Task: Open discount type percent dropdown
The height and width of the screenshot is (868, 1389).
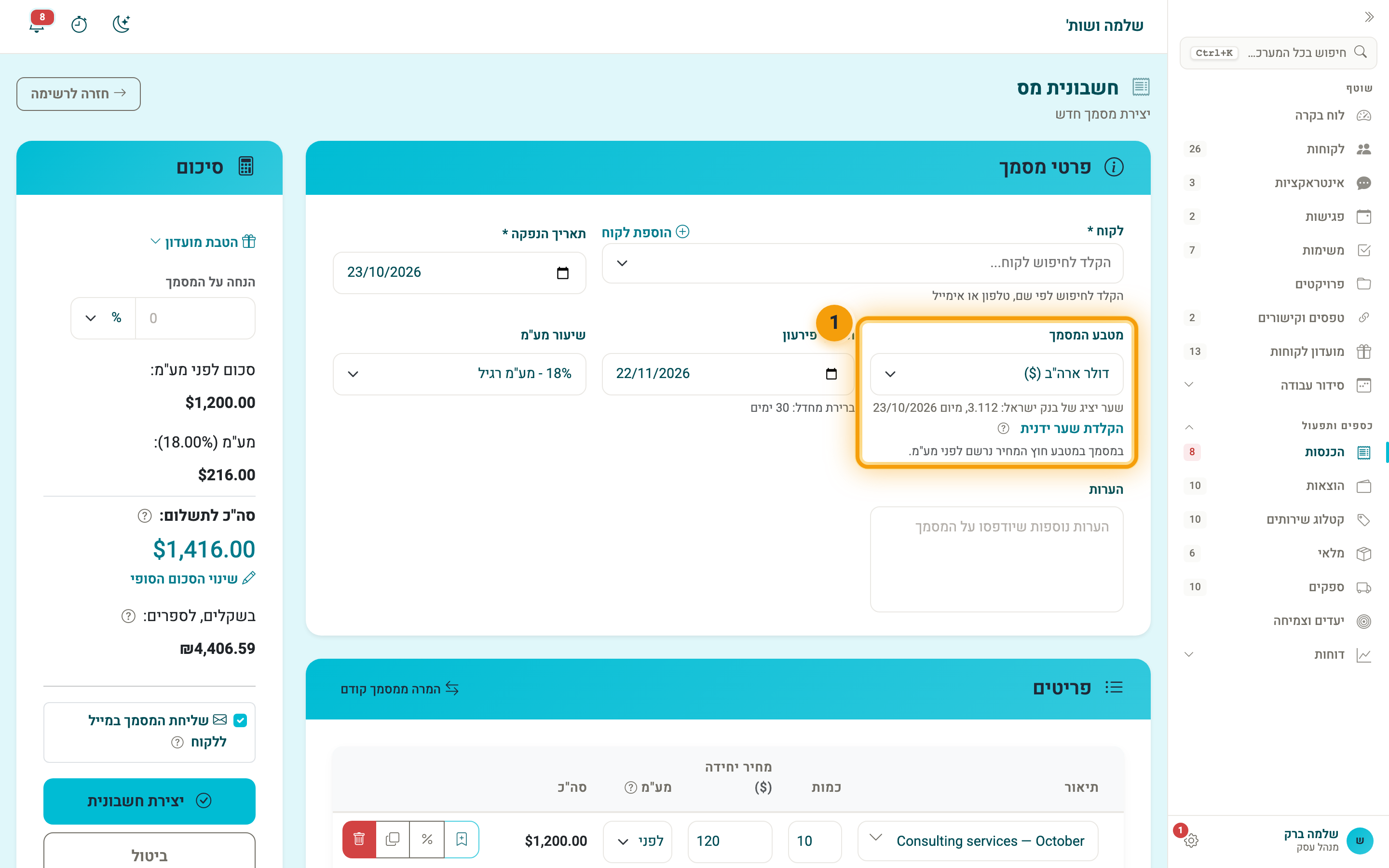Action: [103, 318]
